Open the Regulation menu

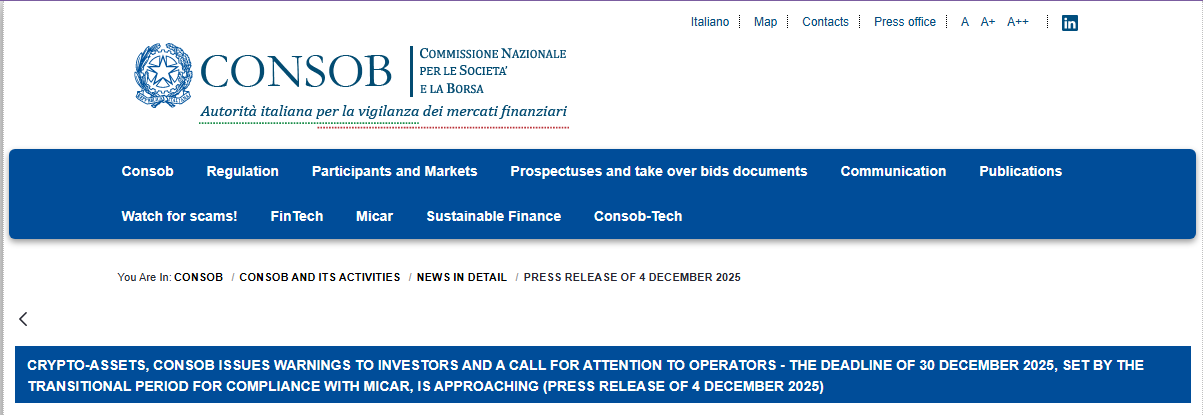point(242,171)
